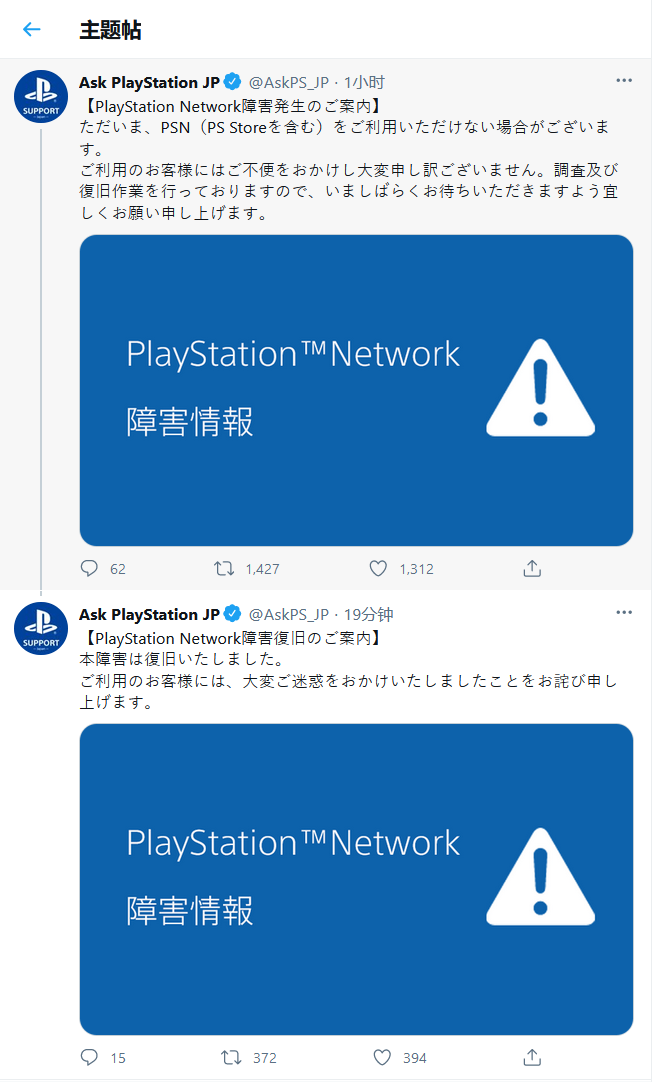Image resolution: width=652 pixels, height=1082 pixels.
Task: Open the PlayStation Support avatar on second tweet
Action: pyautogui.click(x=41, y=632)
